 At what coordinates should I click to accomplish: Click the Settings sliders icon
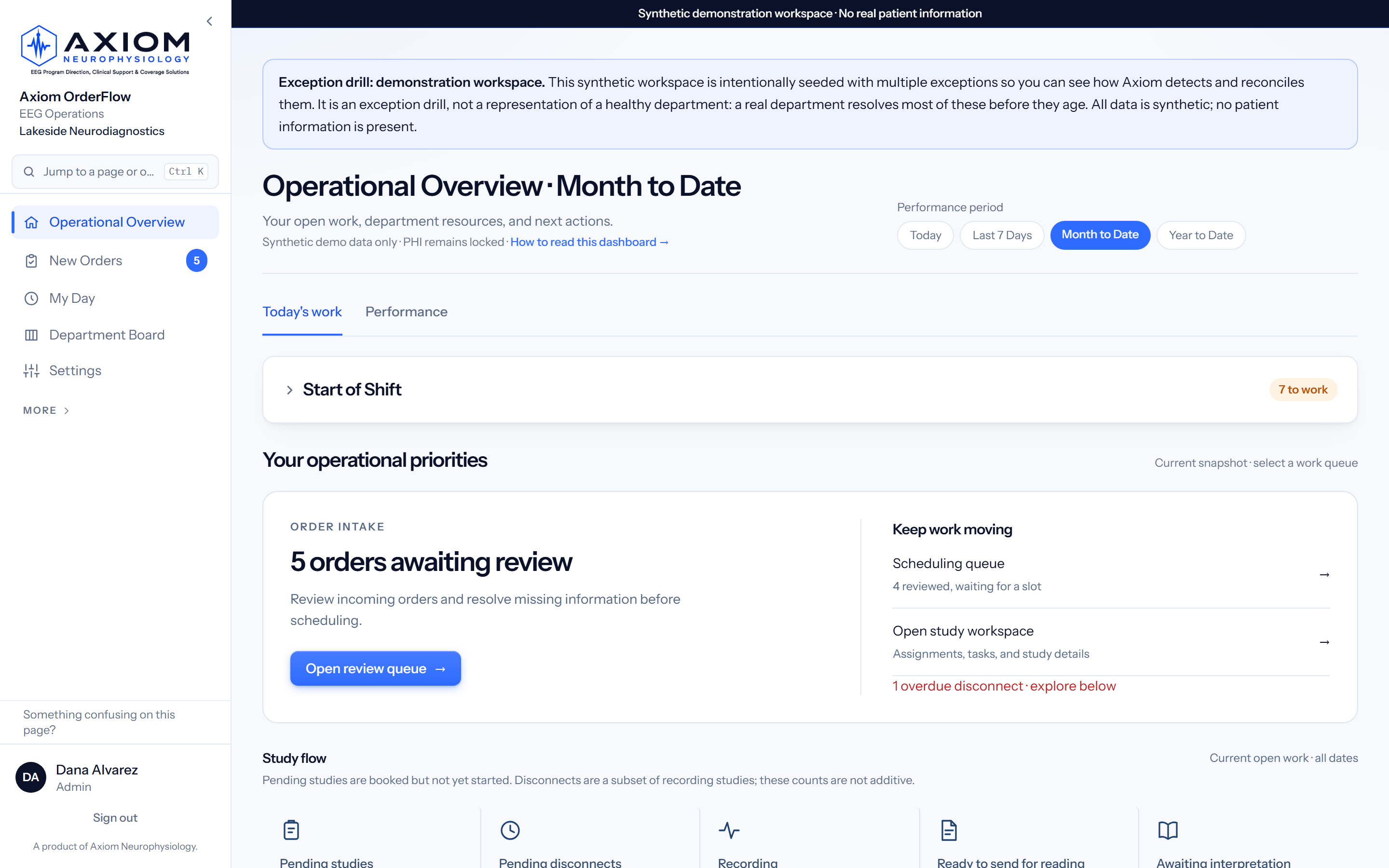tap(31, 371)
